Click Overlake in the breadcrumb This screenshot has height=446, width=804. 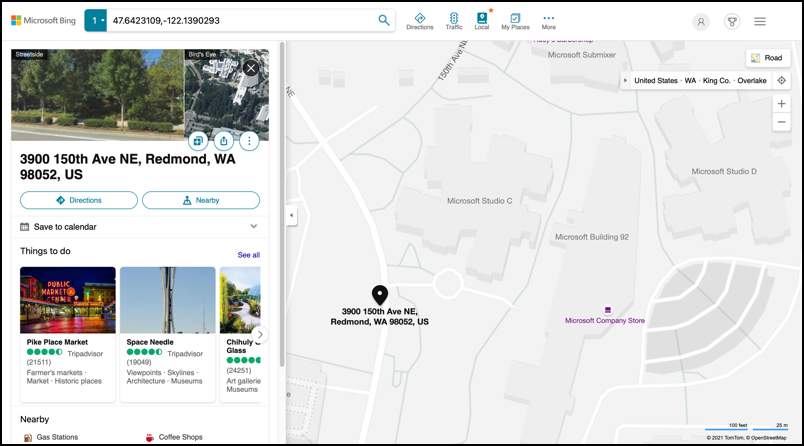pos(752,80)
